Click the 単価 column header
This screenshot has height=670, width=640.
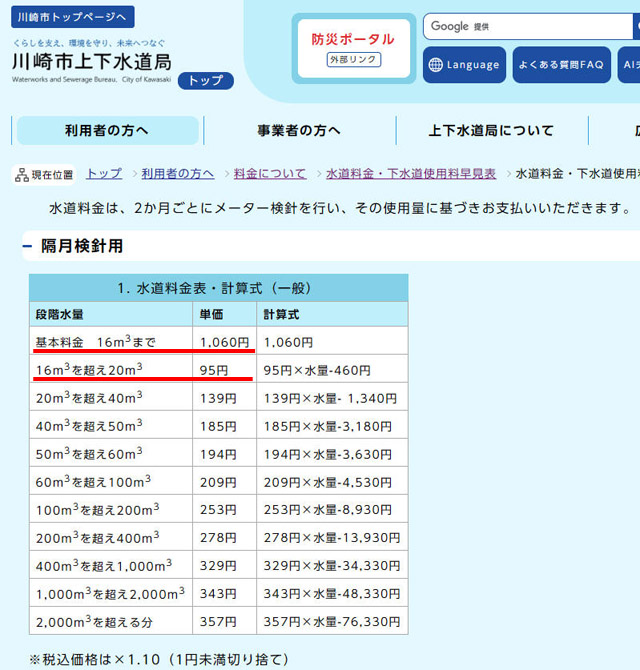click(x=224, y=314)
